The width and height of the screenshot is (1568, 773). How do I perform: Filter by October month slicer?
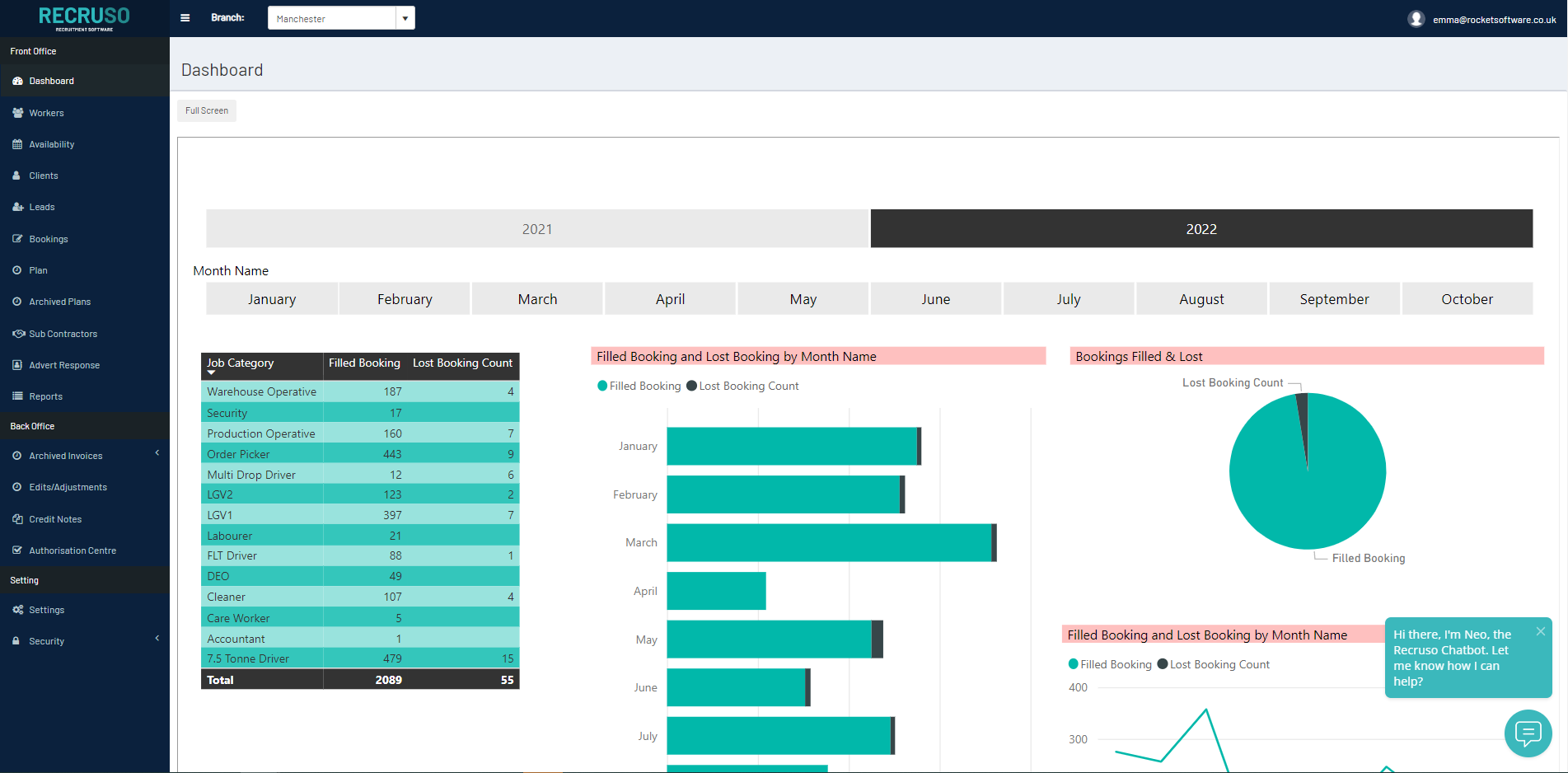1467,298
